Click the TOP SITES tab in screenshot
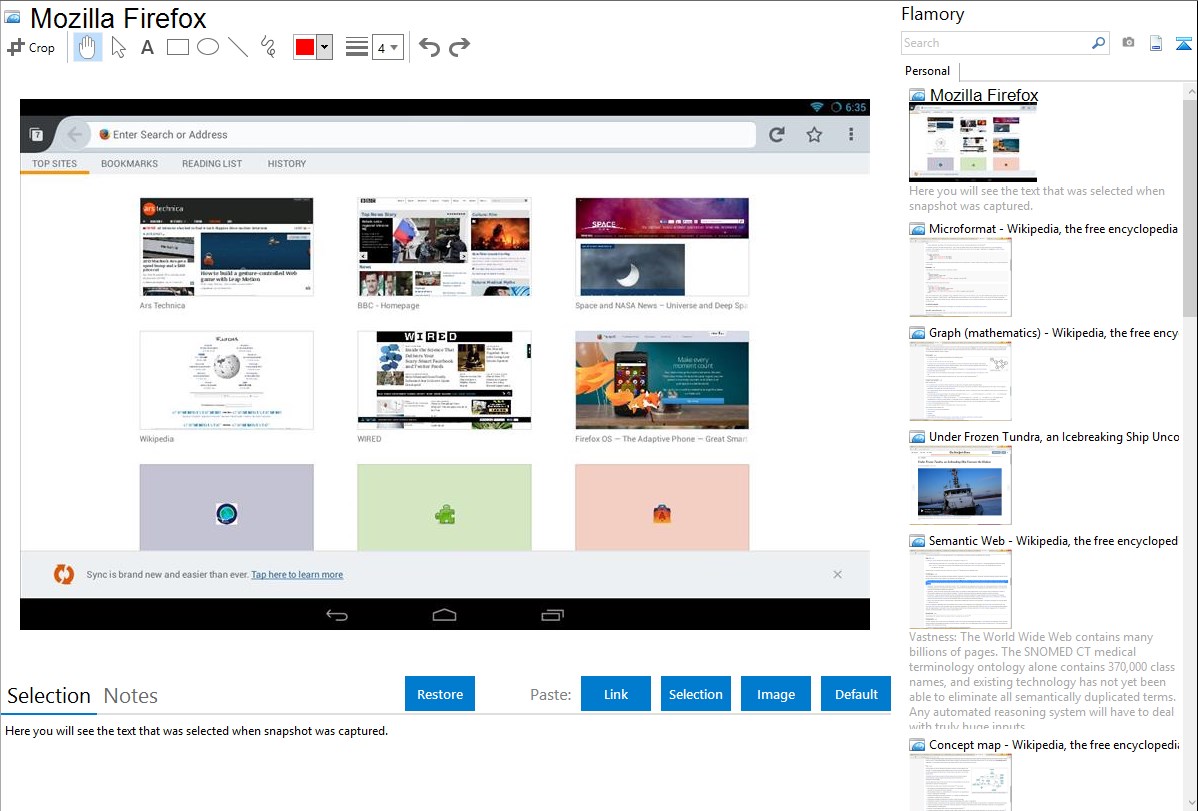Screen dimensions: 1198x811 coord(54,164)
